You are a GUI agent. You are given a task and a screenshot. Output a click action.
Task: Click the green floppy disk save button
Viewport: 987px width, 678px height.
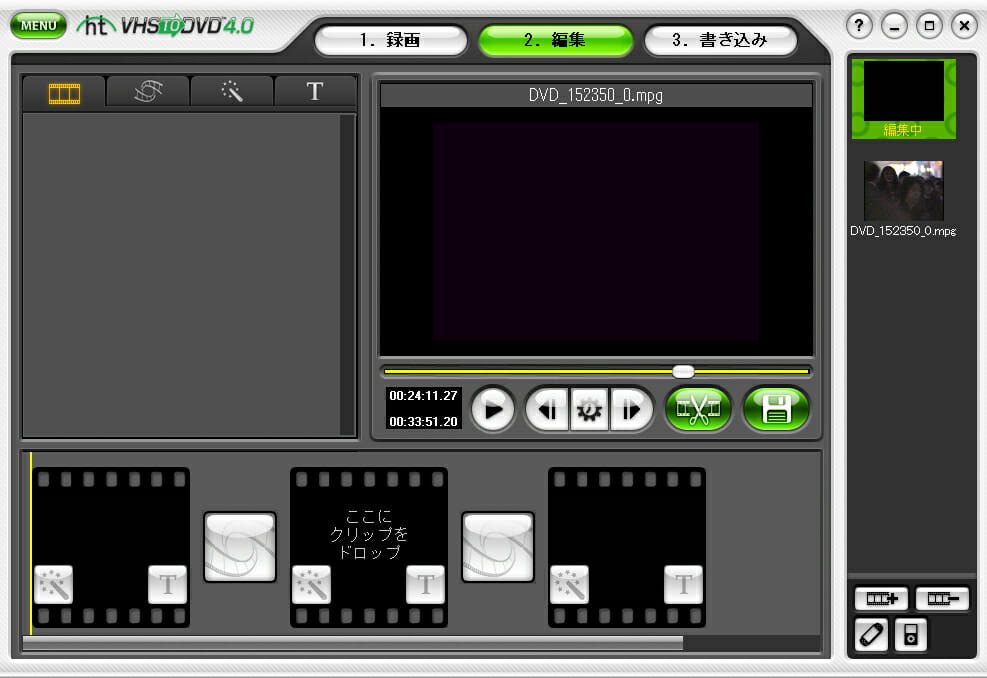pos(776,409)
